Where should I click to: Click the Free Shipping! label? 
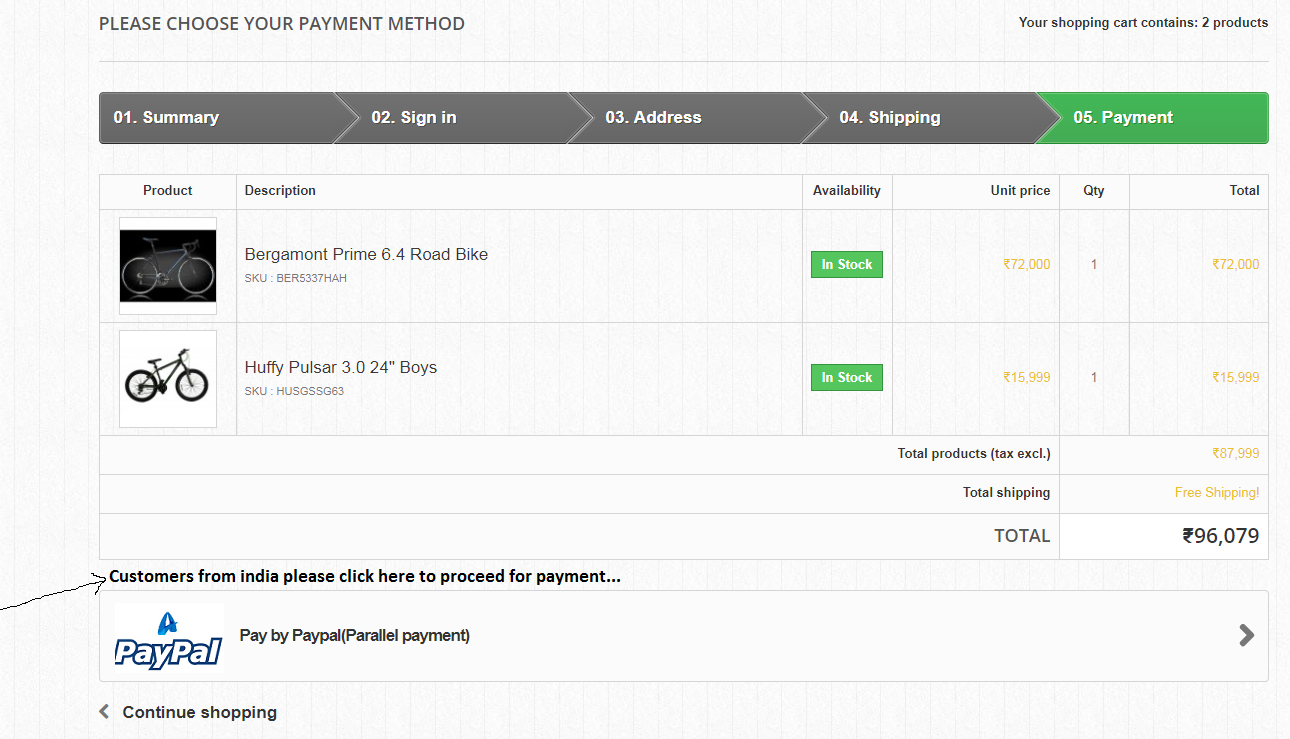point(1217,492)
